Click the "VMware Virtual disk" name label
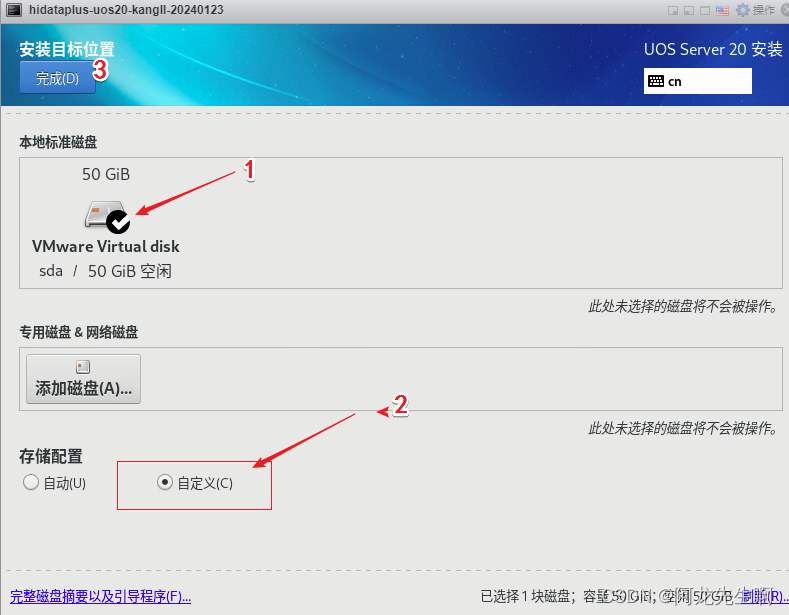The width and height of the screenshot is (789, 615). pos(106,246)
